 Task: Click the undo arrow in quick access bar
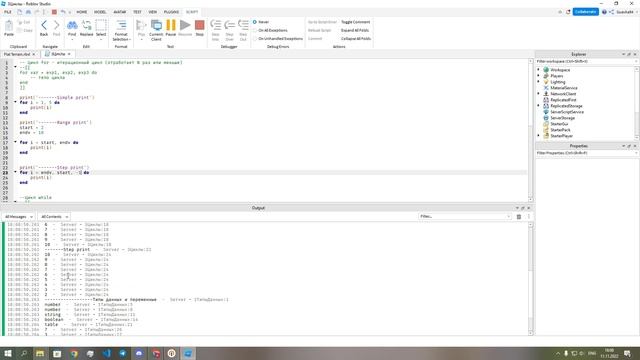(63, 12)
